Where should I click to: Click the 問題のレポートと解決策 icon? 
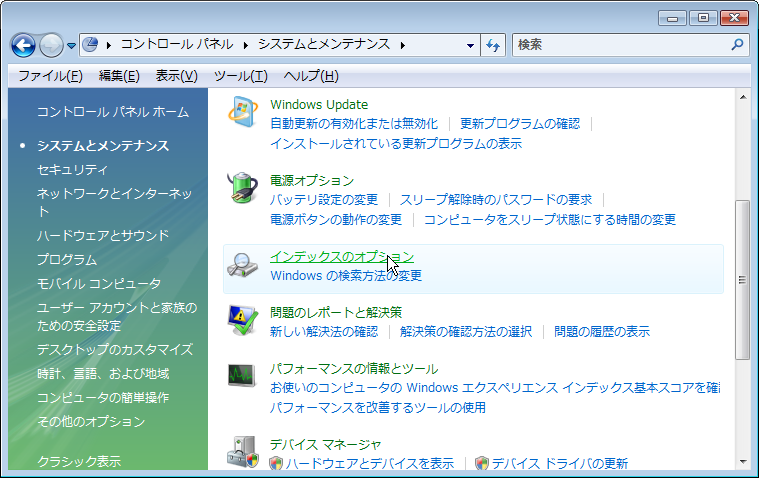pos(243,320)
